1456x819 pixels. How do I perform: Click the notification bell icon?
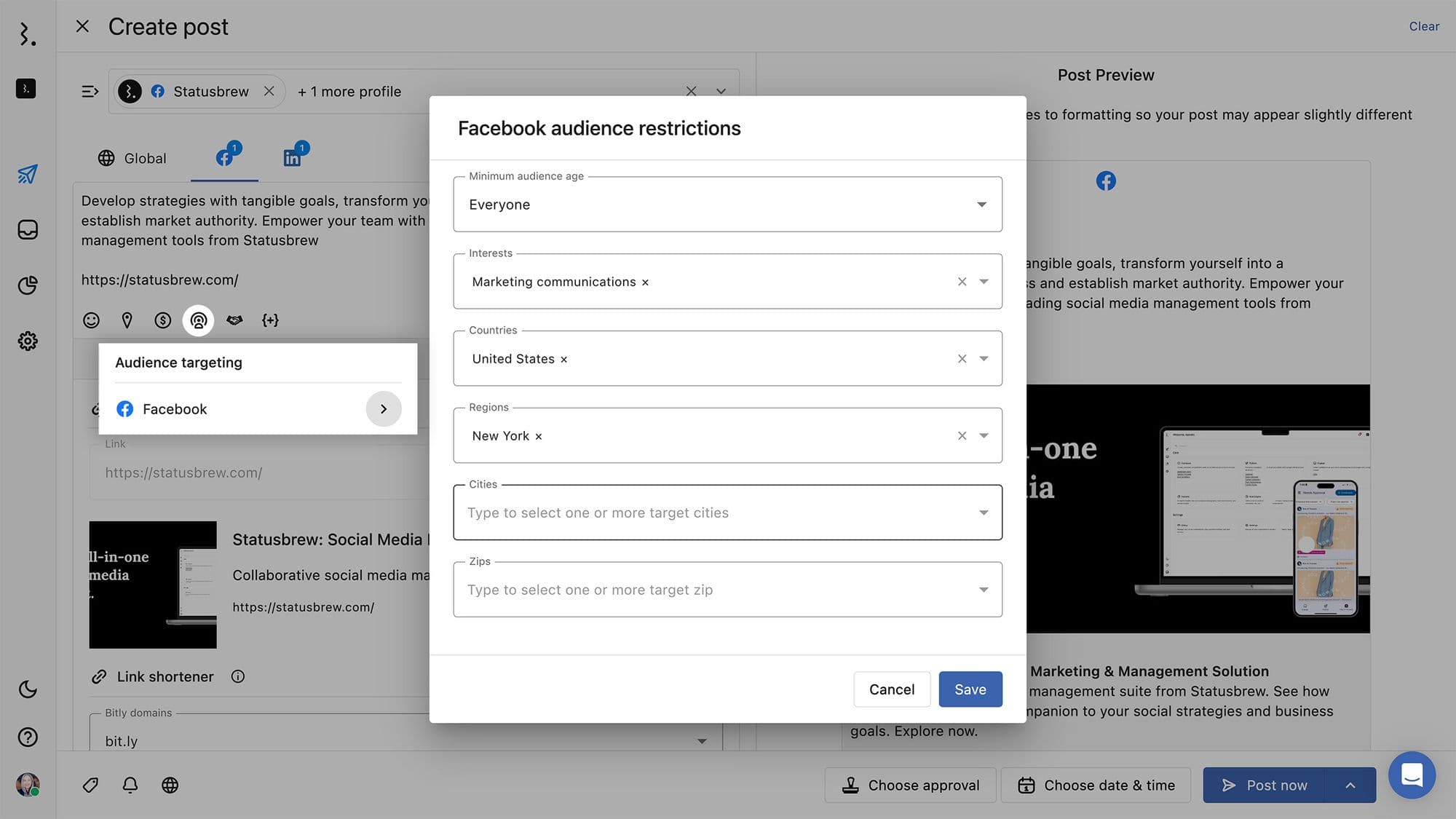(x=130, y=785)
